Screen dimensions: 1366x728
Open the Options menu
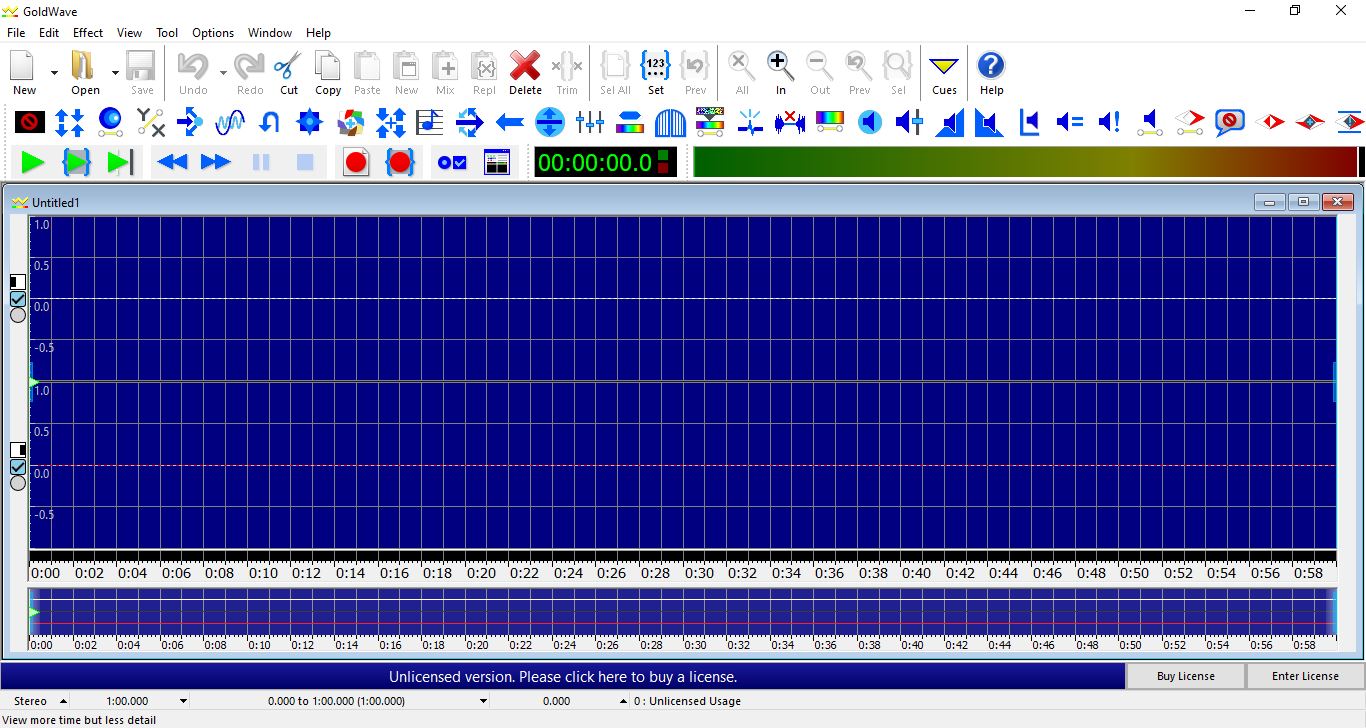[x=213, y=33]
